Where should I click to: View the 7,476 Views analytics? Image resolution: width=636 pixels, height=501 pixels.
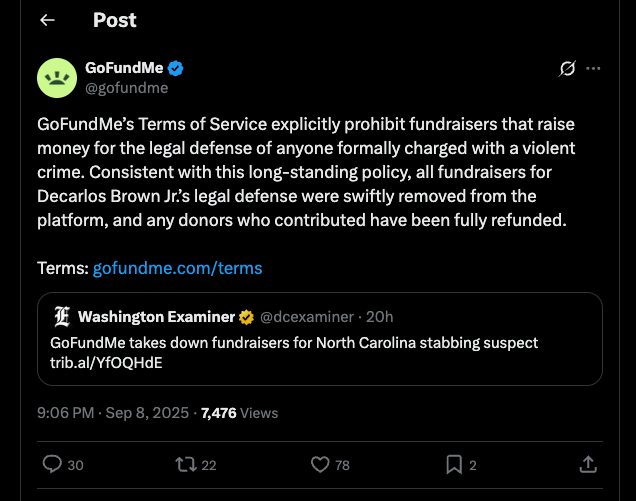click(x=239, y=413)
